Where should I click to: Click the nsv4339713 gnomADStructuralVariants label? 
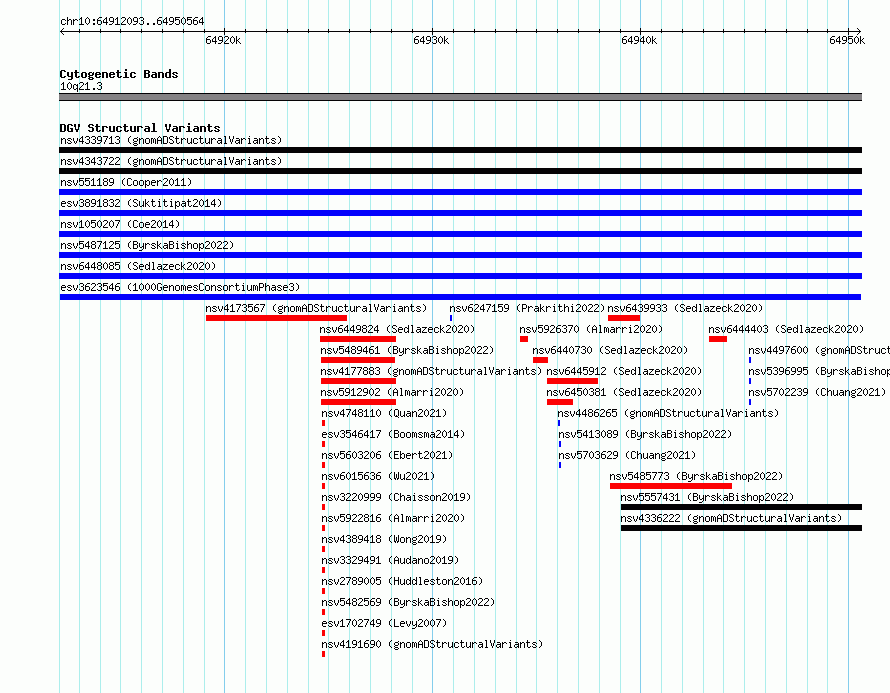pos(171,140)
